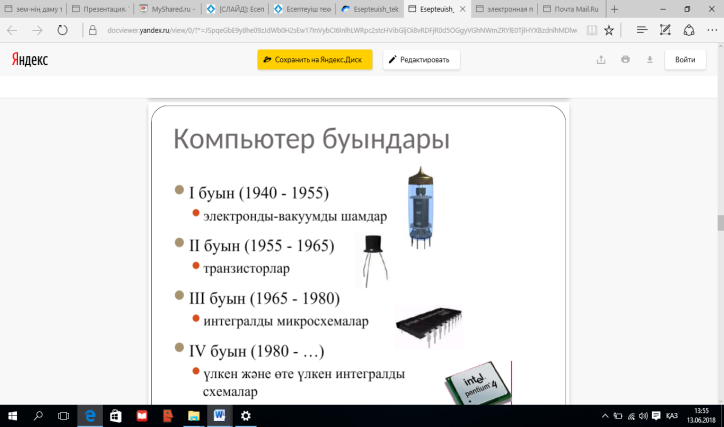Screen dimensions: 724x427
Task: Switch to the MyShared.ru tab
Action: [169, 9]
